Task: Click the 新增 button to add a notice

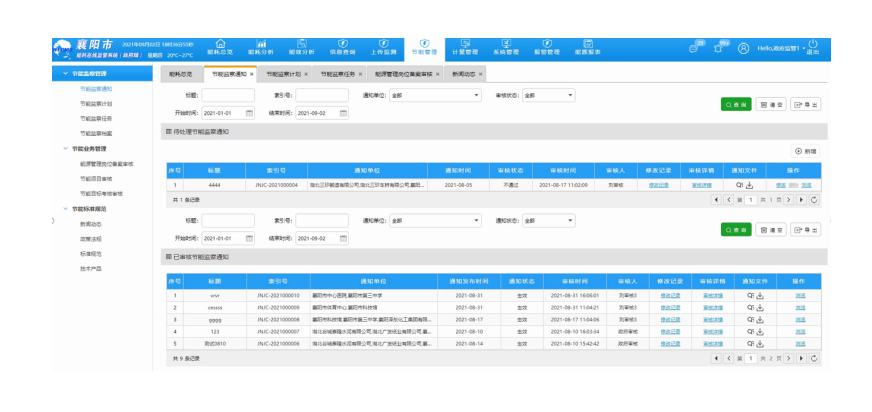Action: 806,151
